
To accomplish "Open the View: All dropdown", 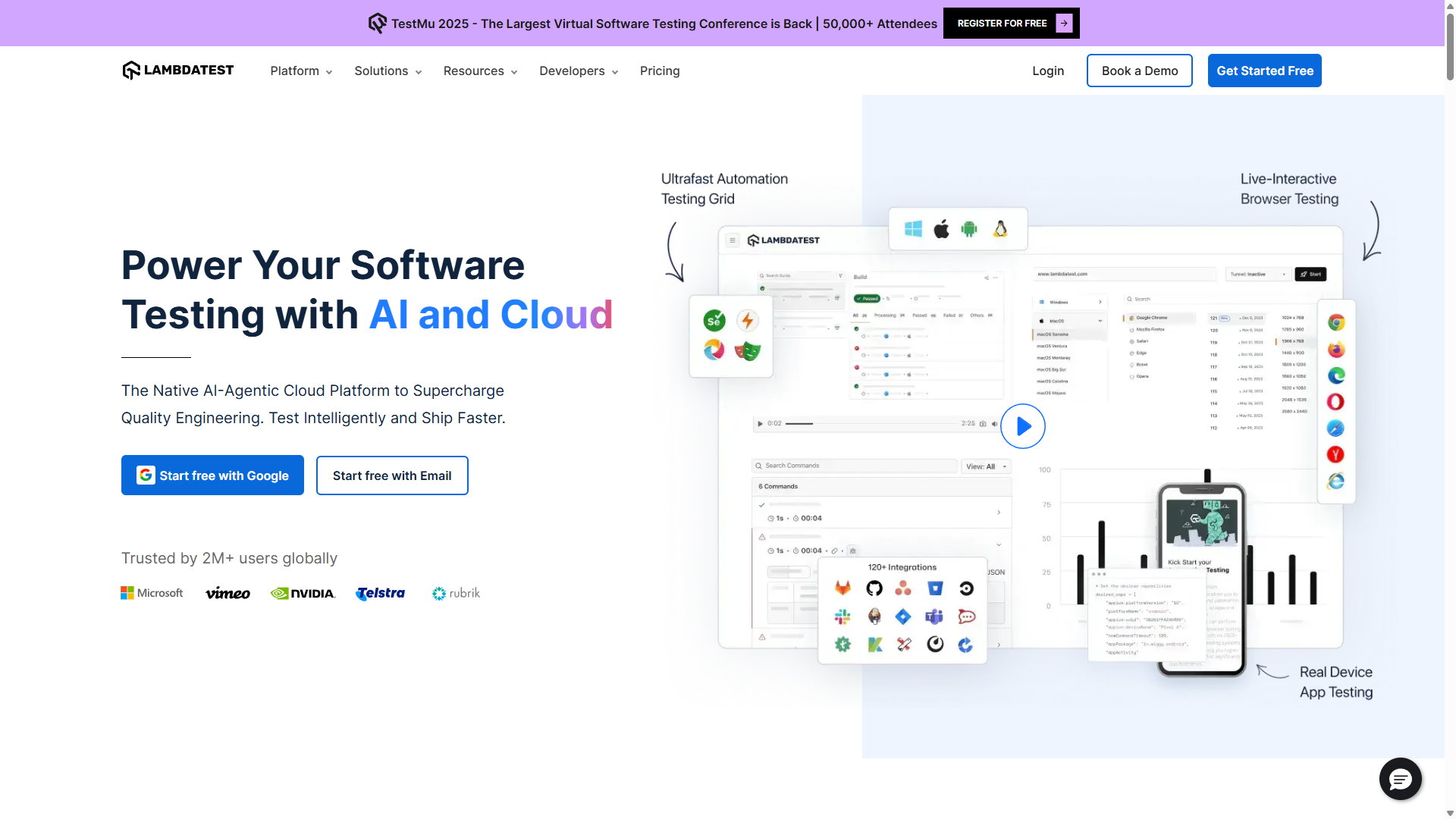I will point(986,466).
